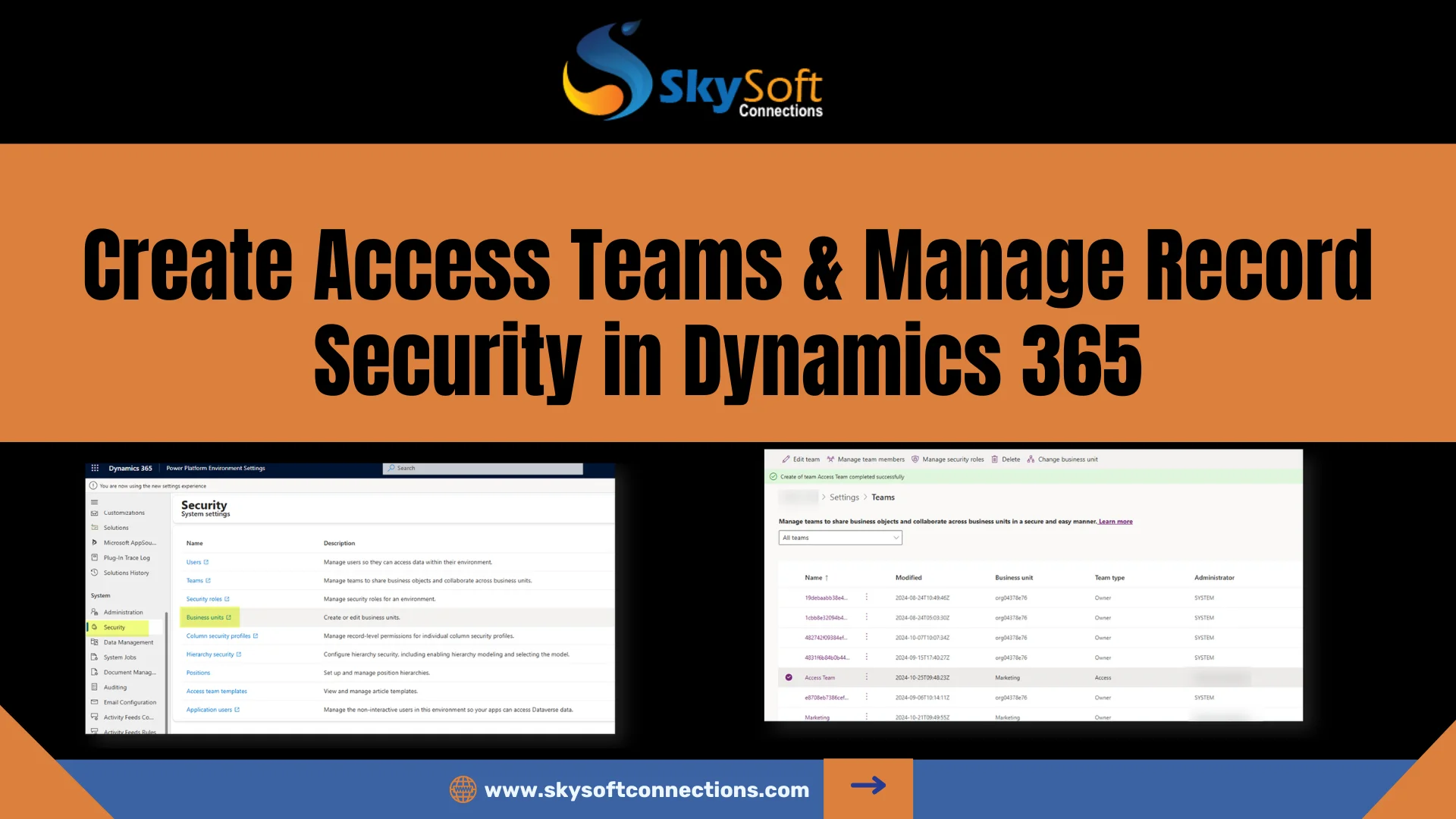Click the Solutions sidebar icon
Viewport: 1456px width, 819px height.
coord(95,528)
